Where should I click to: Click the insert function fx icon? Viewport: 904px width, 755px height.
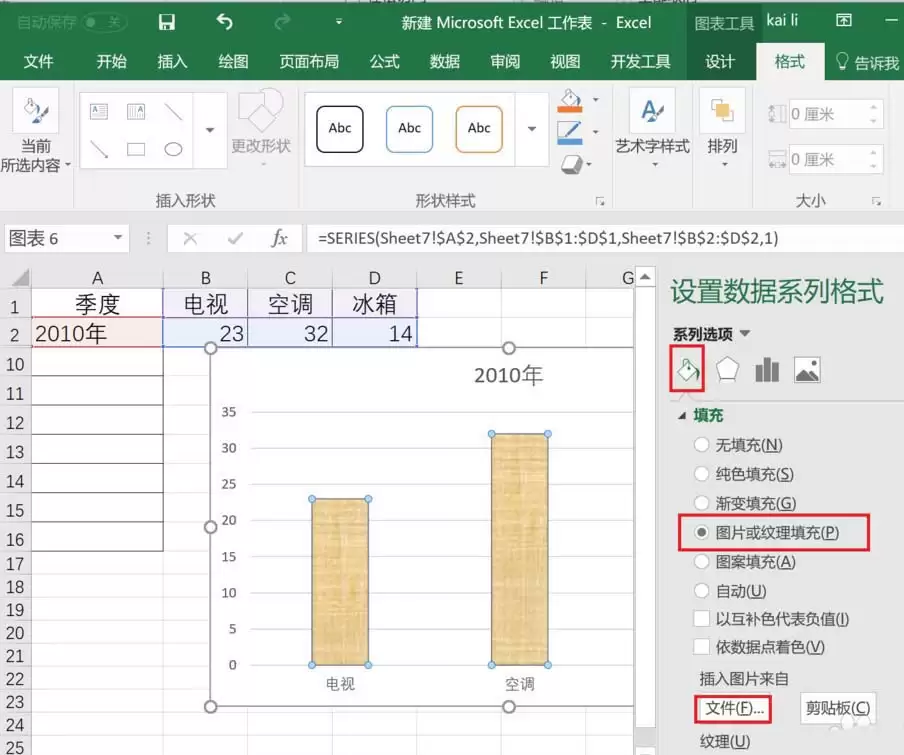(279, 238)
